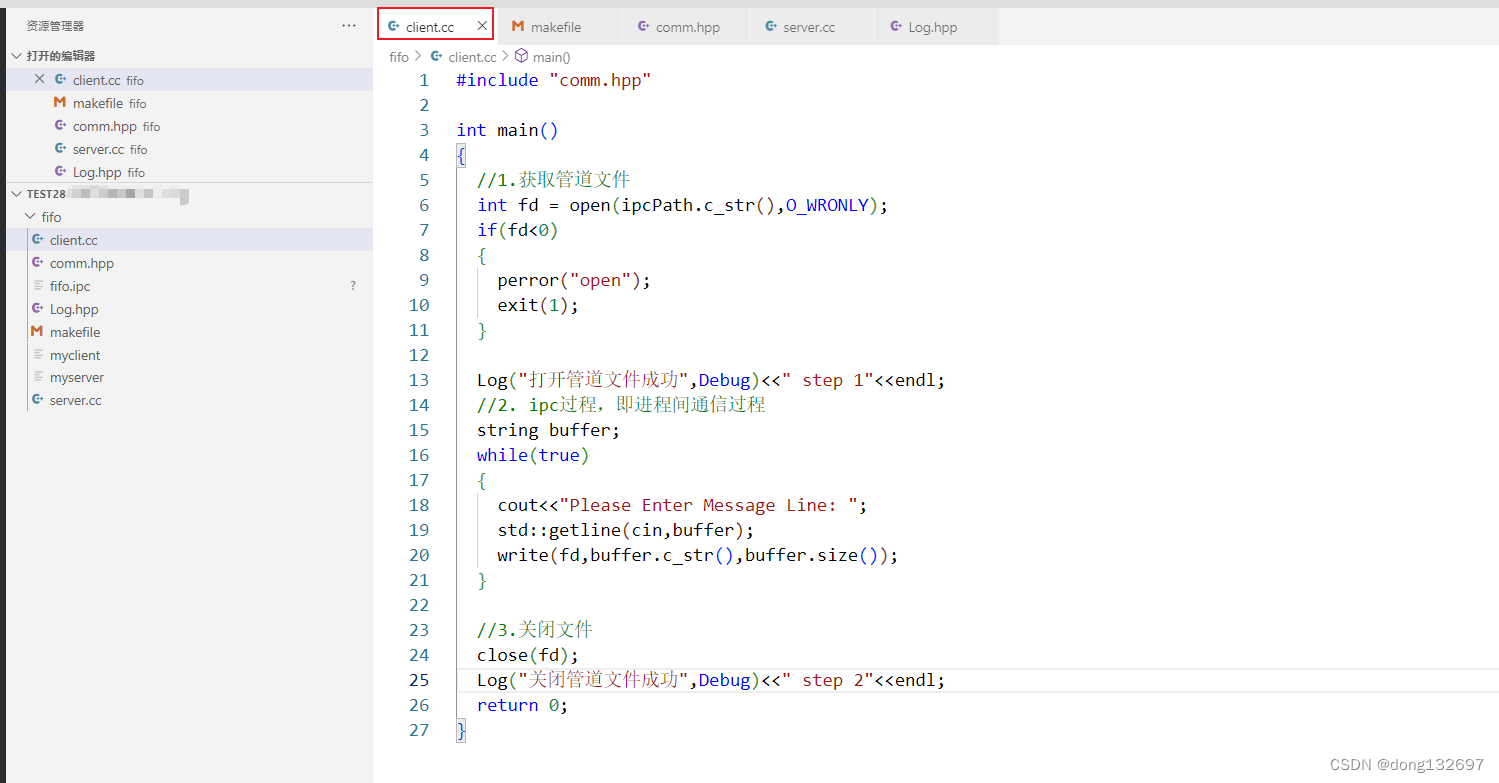Screen dimensions: 1499x783
Task: Open makefile in the open editors list
Action: pyautogui.click(x=190, y=103)
